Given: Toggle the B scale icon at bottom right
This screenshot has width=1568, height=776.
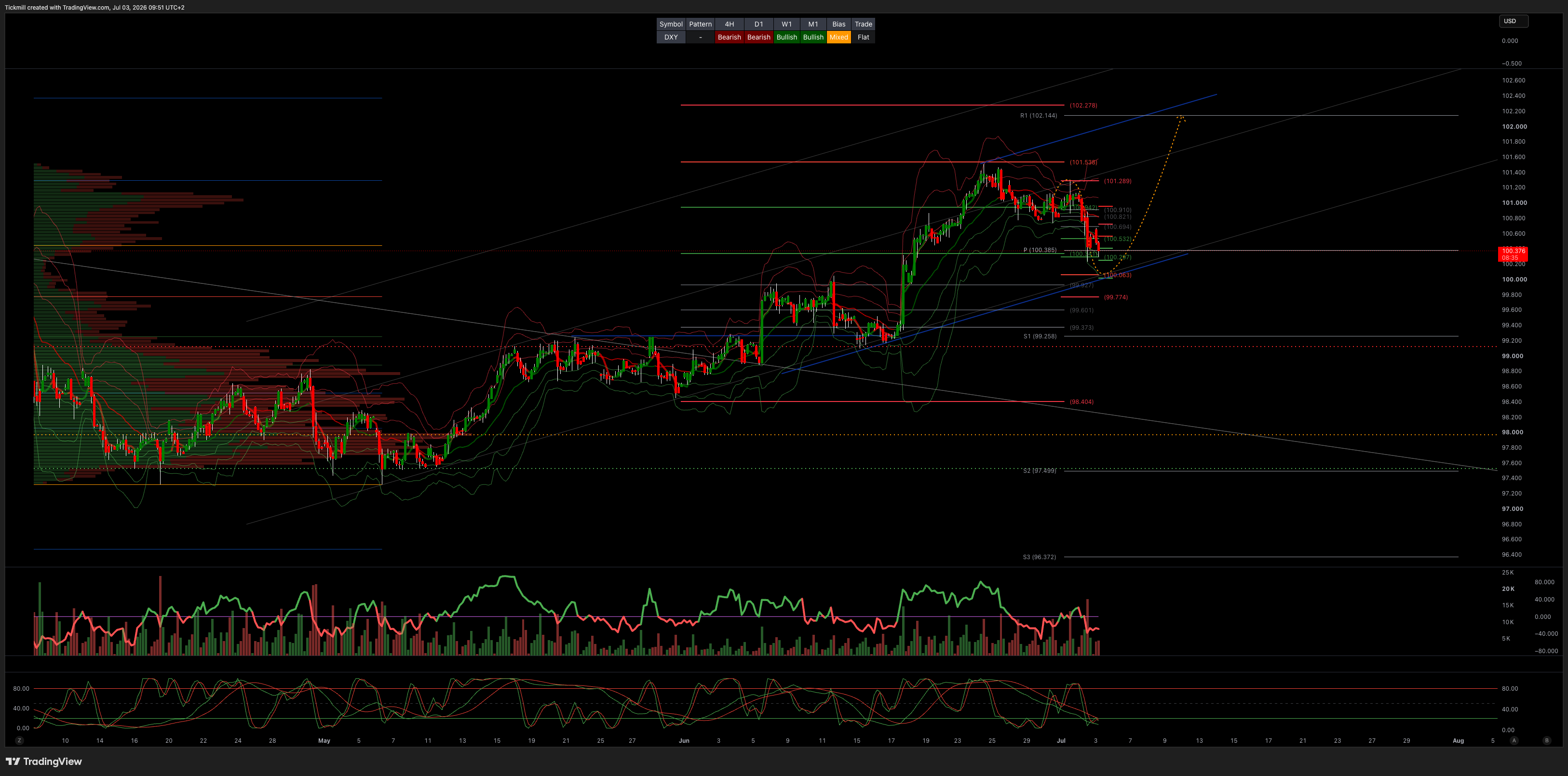Looking at the screenshot, I should (1547, 741).
